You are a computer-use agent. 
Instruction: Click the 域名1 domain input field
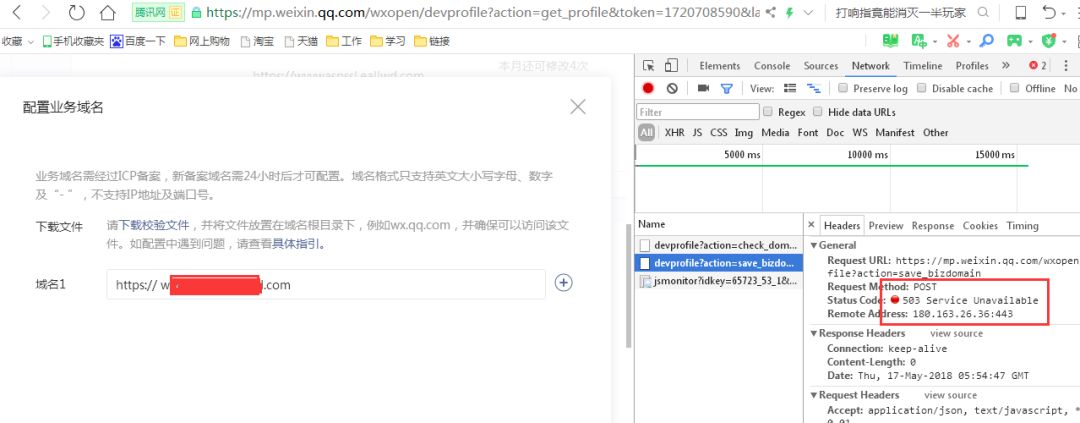[326, 285]
